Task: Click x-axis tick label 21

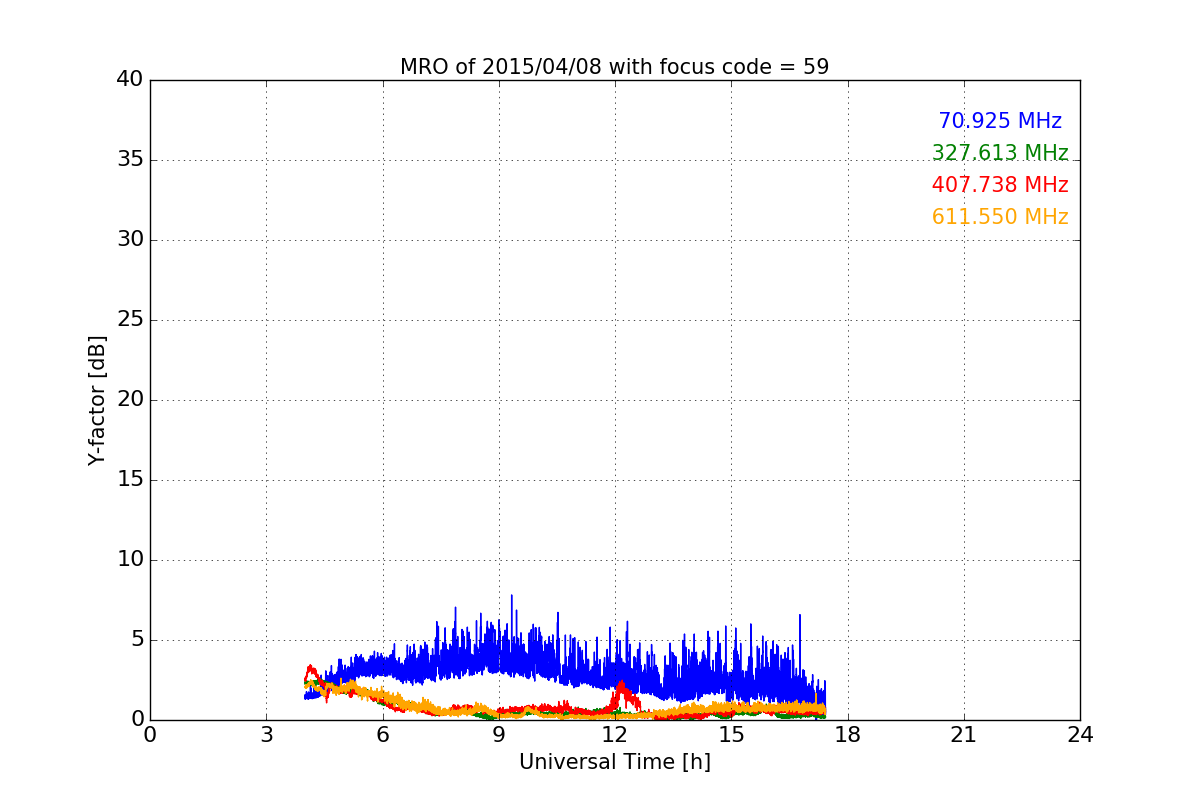Action: [x=964, y=735]
